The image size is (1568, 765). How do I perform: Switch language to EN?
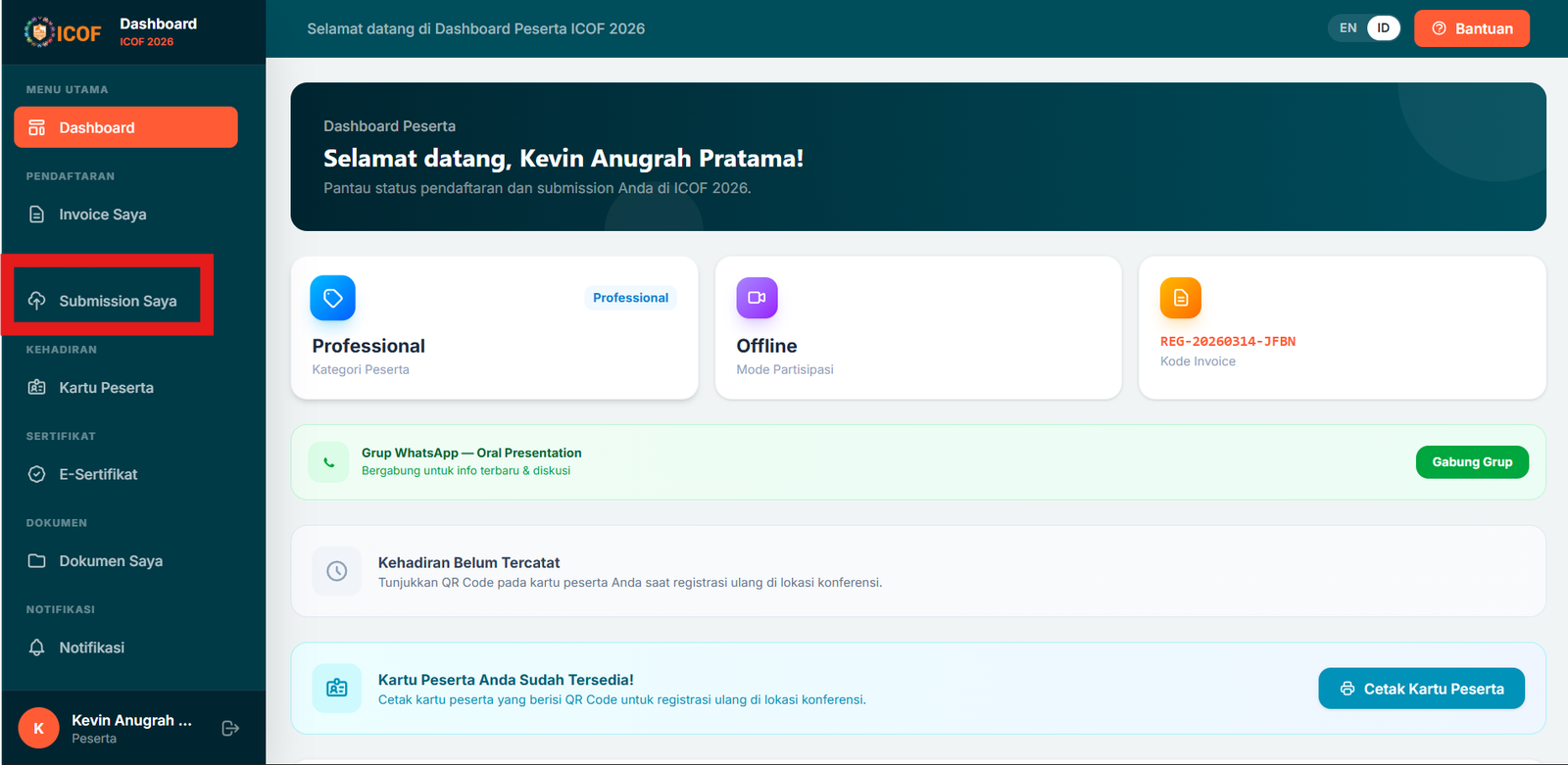pos(1348,28)
